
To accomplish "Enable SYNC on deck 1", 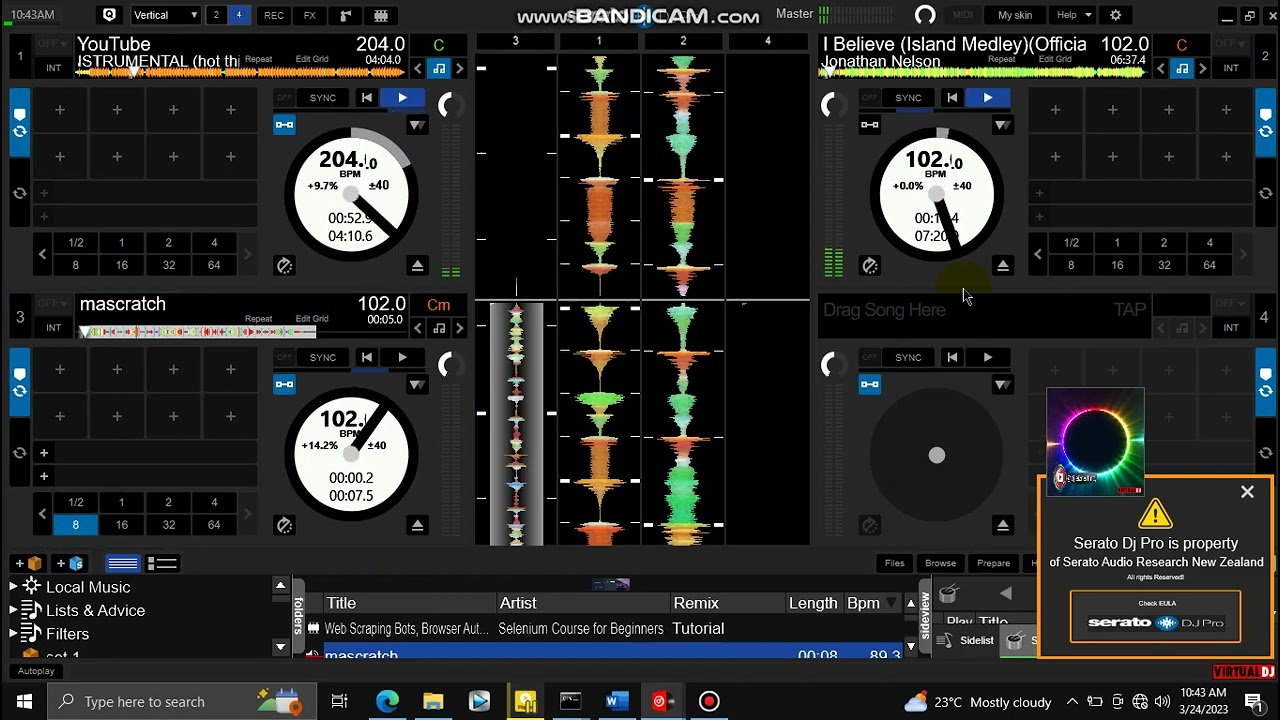I will pyautogui.click(x=323, y=97).
